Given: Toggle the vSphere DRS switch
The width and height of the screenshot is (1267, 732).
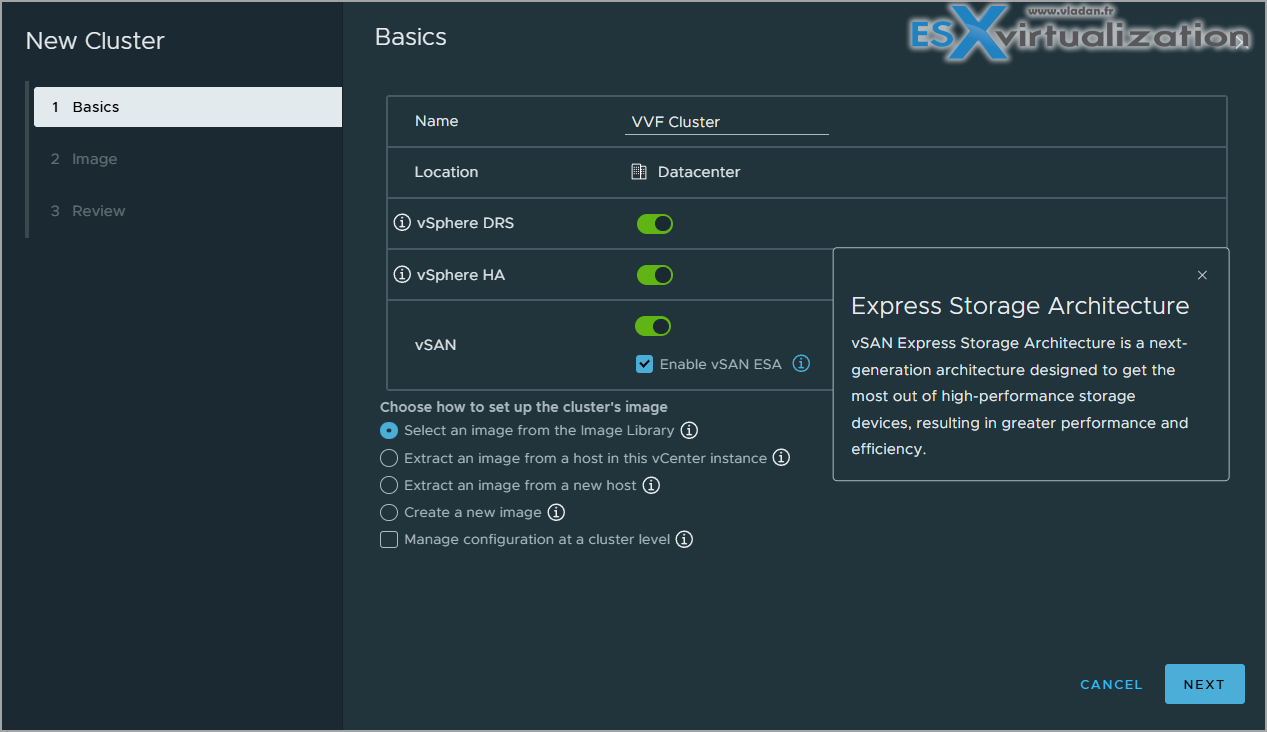Looking at the screenshot, I should point(655,223).
